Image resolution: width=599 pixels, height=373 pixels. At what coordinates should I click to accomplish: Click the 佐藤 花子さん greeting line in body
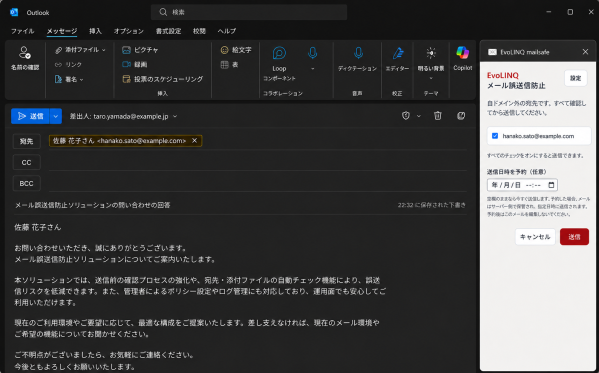(38, 227)
